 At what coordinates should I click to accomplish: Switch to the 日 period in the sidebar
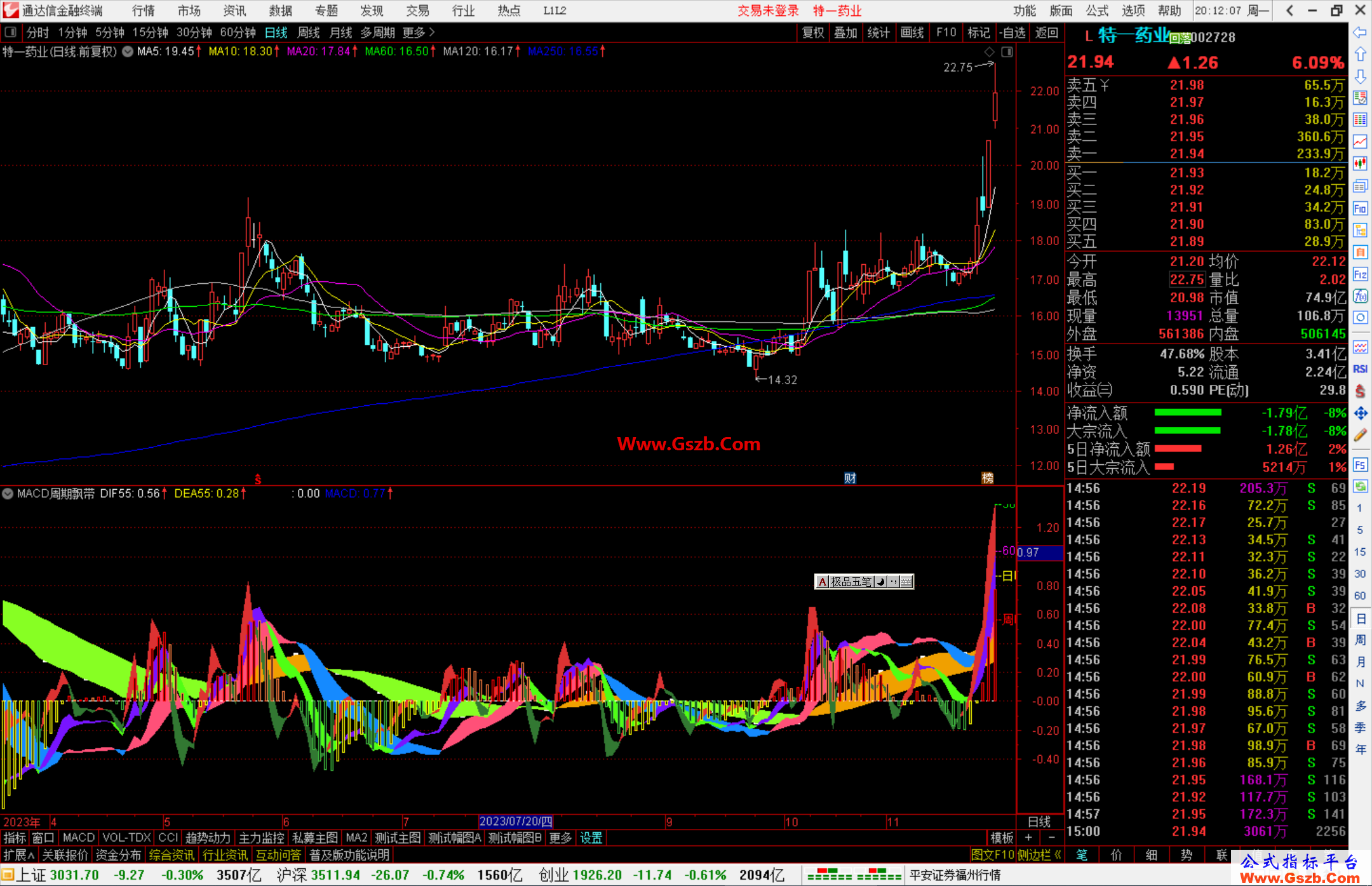1360,619
